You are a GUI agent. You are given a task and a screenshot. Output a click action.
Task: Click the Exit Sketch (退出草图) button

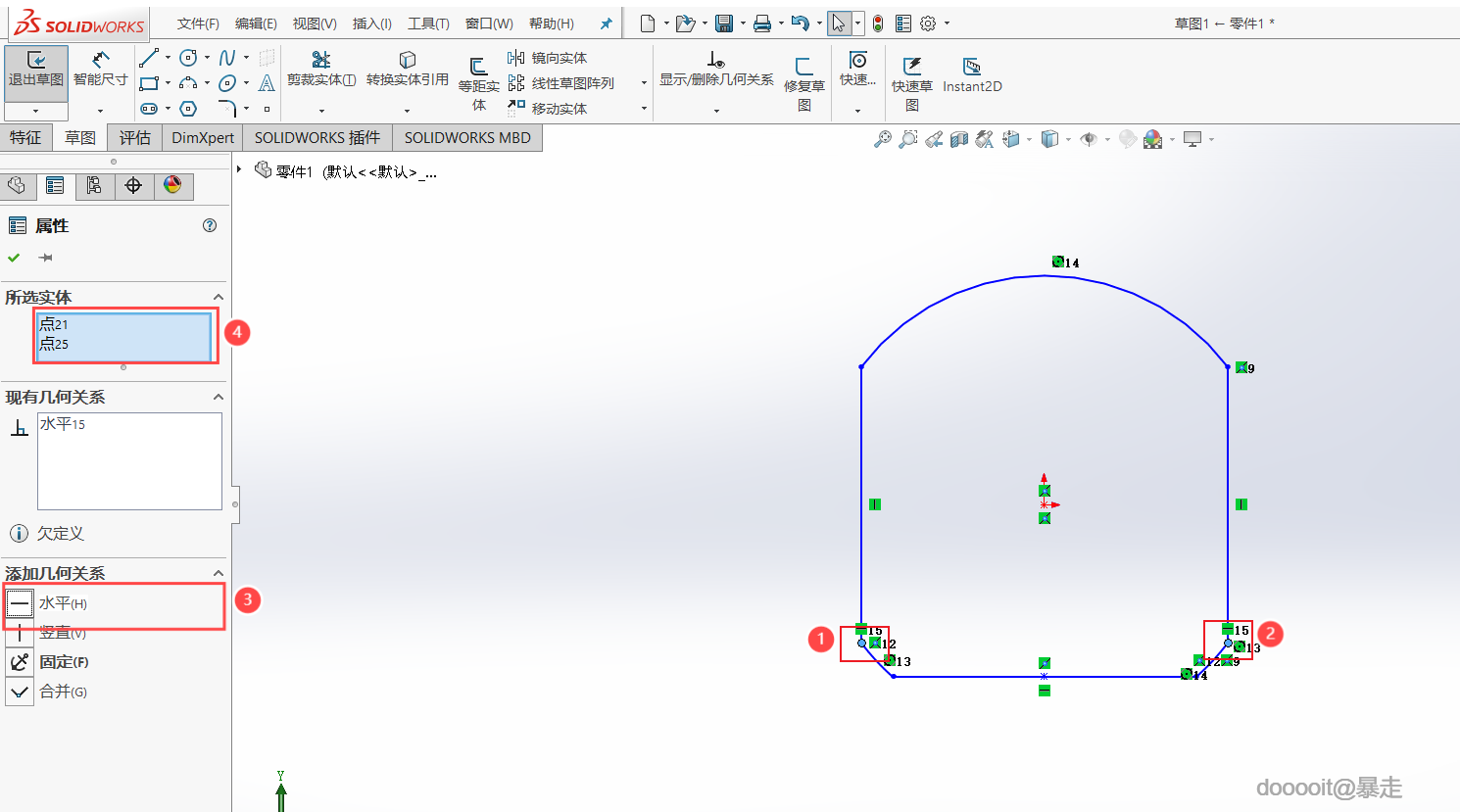pos(36,71)
